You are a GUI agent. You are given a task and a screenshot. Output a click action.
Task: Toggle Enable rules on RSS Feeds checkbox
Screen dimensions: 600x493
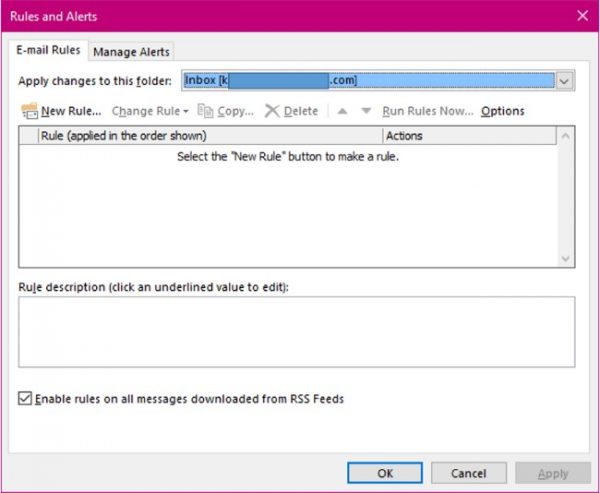(25, 398)
